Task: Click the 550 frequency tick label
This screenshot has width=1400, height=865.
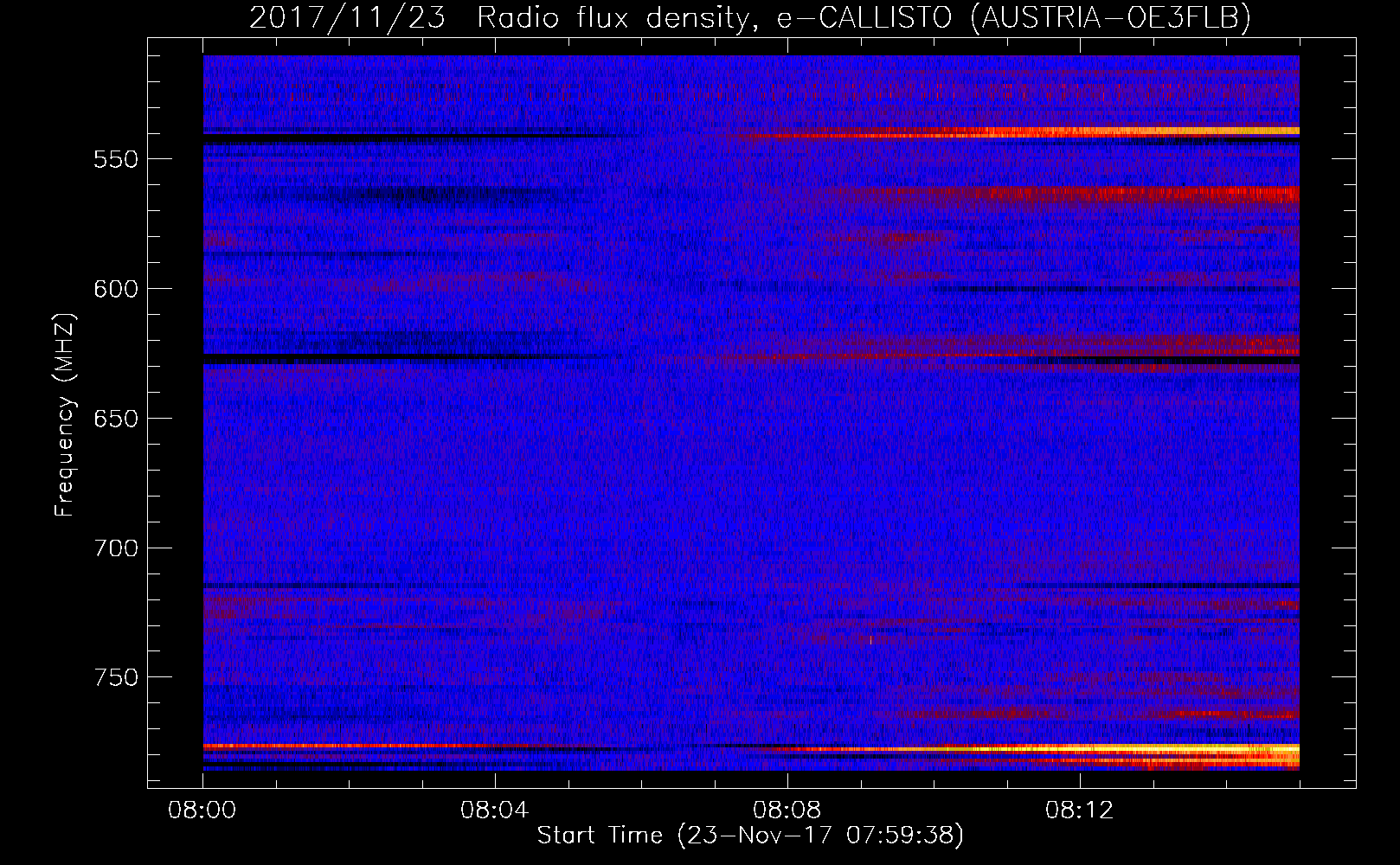Action: click(x=116, y=160)
